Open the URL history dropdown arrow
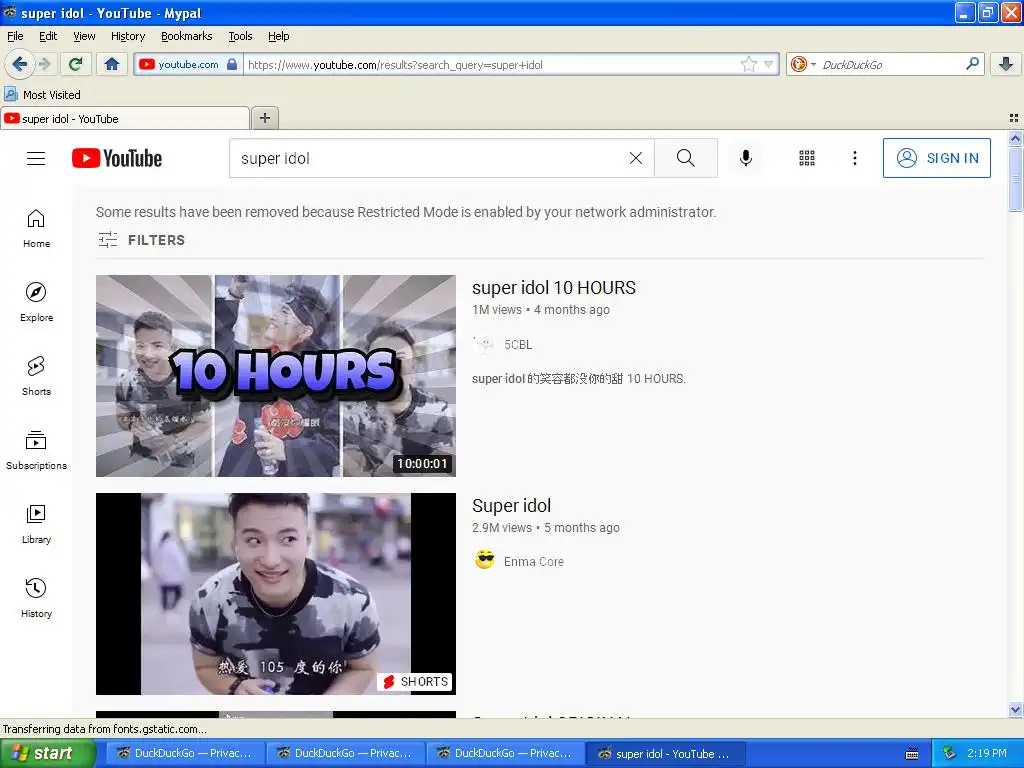 (x=768, y=64)
